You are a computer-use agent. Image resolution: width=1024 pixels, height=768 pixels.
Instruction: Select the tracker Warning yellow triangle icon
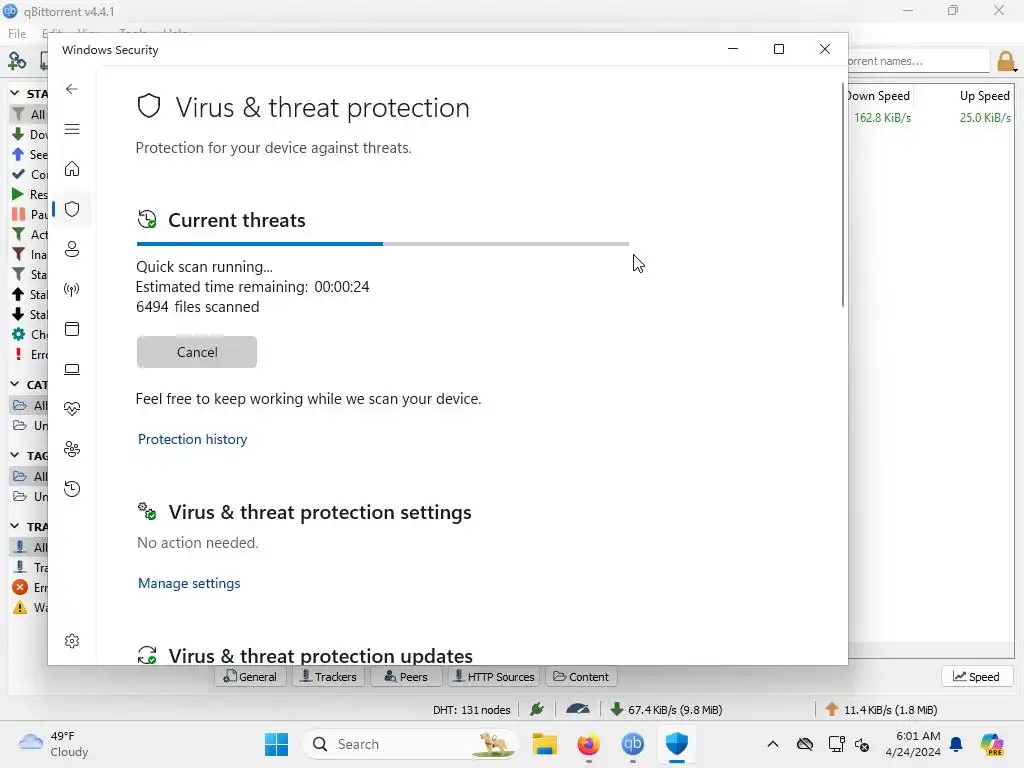point(20,607)
